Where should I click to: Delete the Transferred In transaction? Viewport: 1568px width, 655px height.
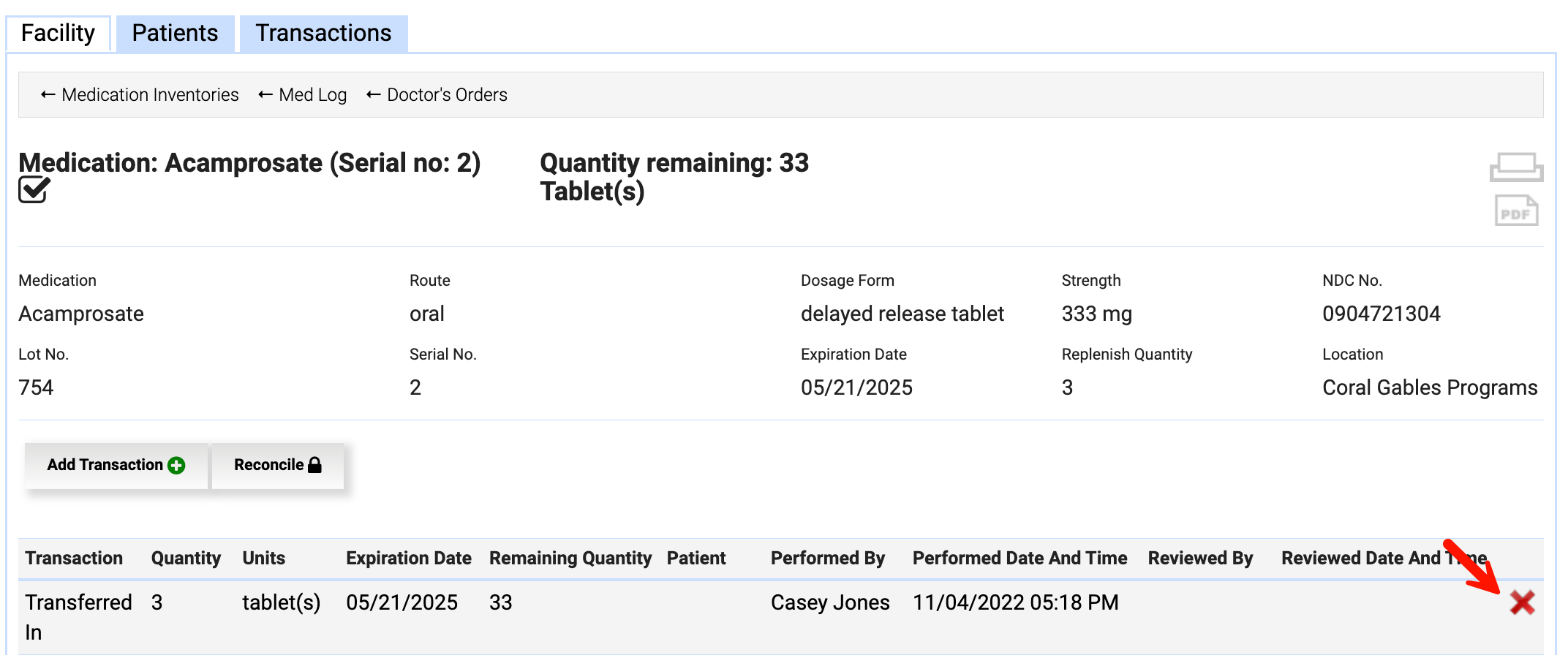(1522, 602)
